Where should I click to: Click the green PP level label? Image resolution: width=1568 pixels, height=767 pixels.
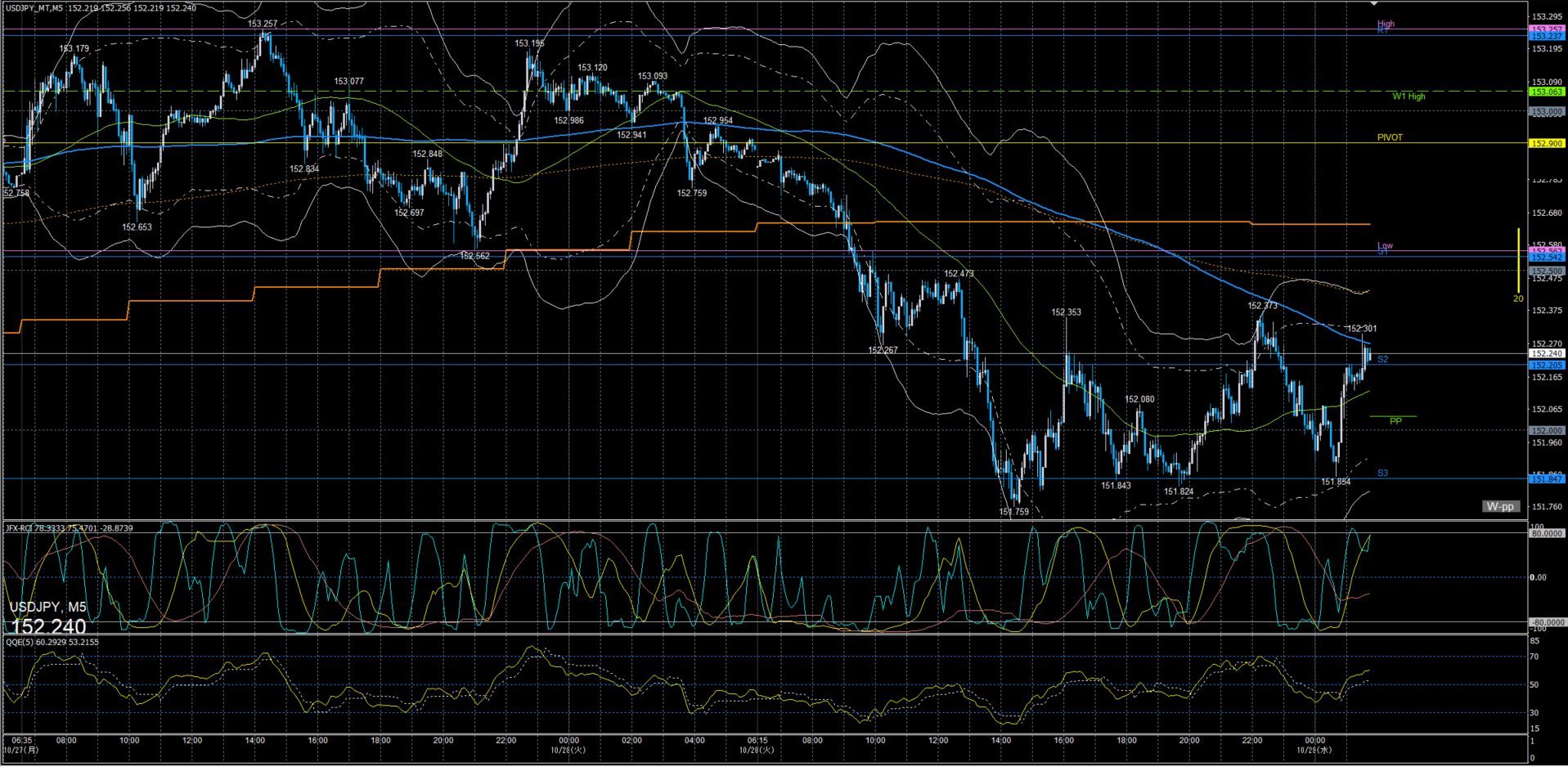1395,421
